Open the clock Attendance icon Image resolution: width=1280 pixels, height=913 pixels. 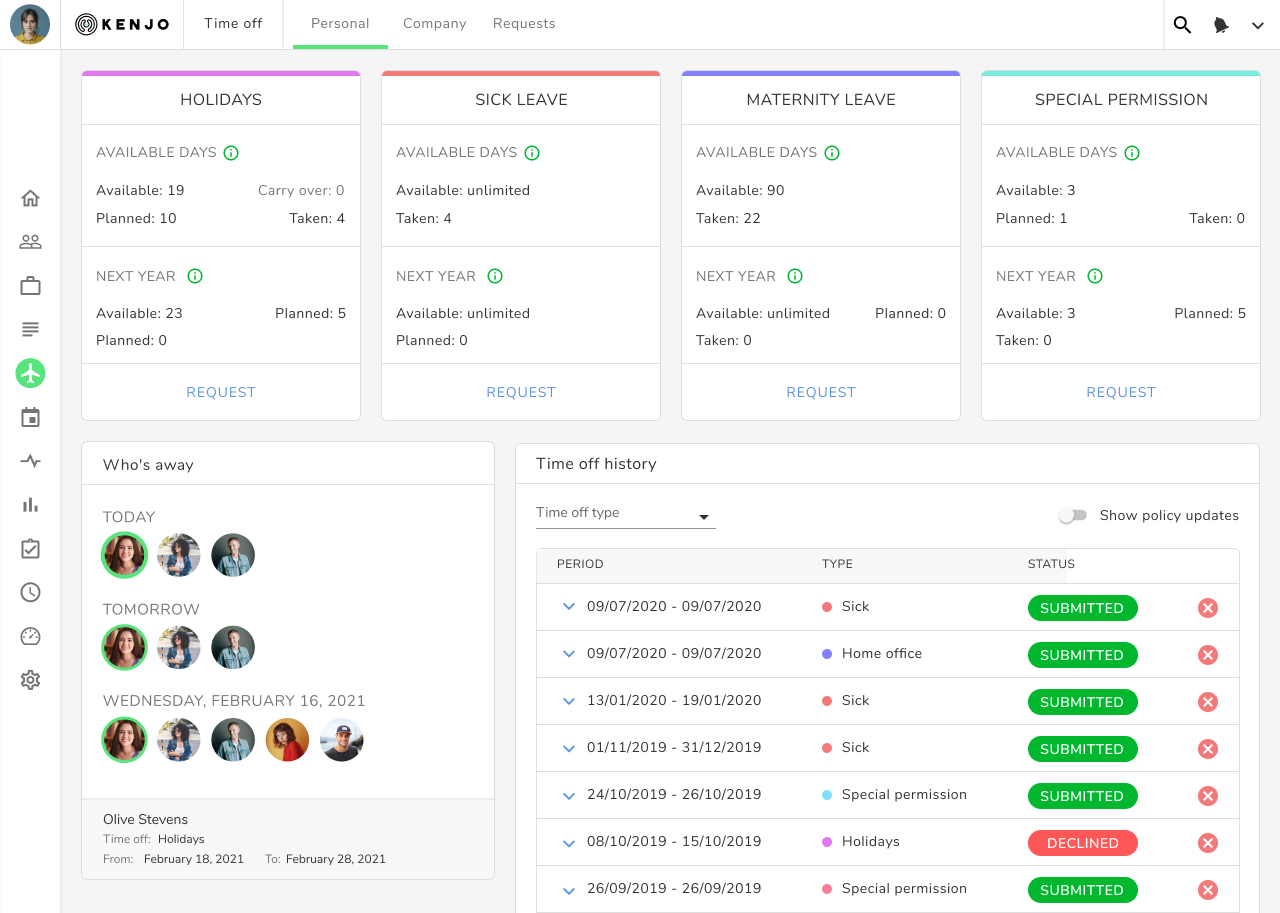pyautogui.click(x=30, y=592)
